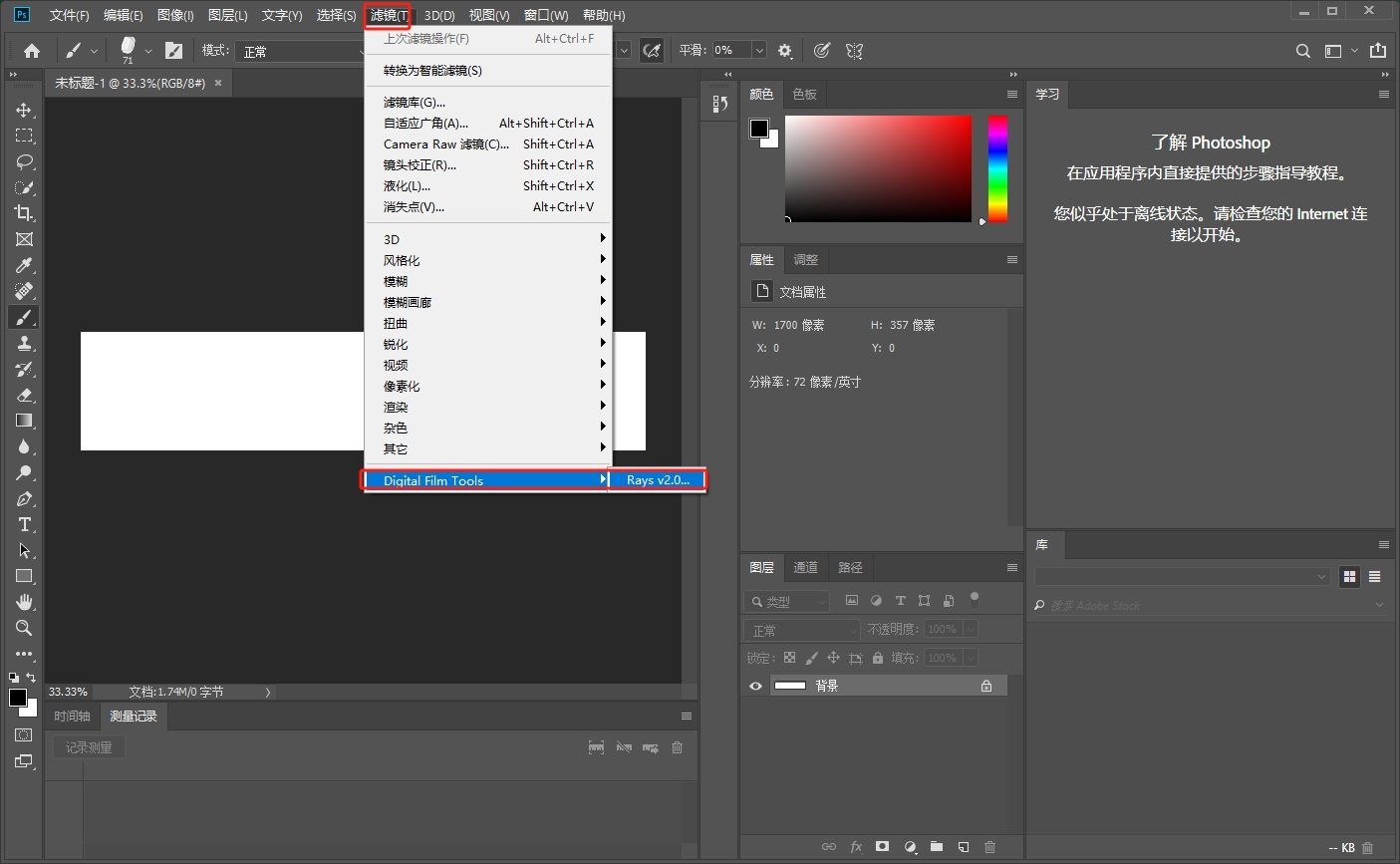Add layer mask icon in Layers panel
This screenshot has height=864, width=1400.
coord(882,847)
